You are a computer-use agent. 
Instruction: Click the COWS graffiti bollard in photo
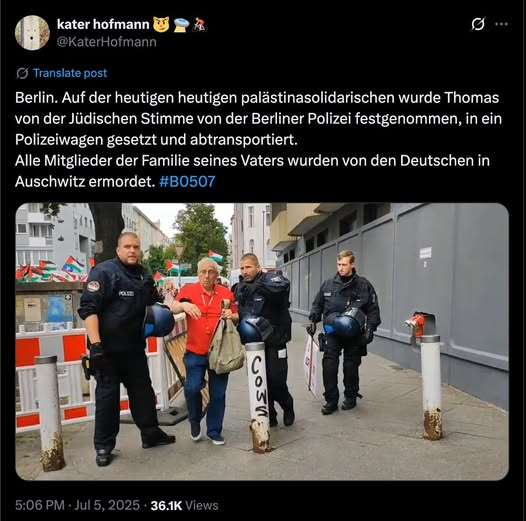(259, 398)
